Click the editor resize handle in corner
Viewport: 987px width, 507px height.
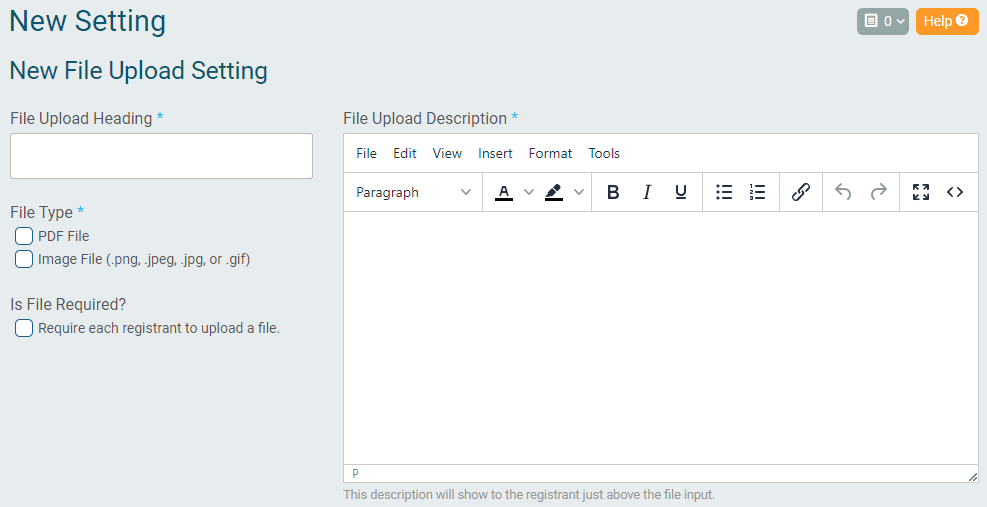coord(973,477)
